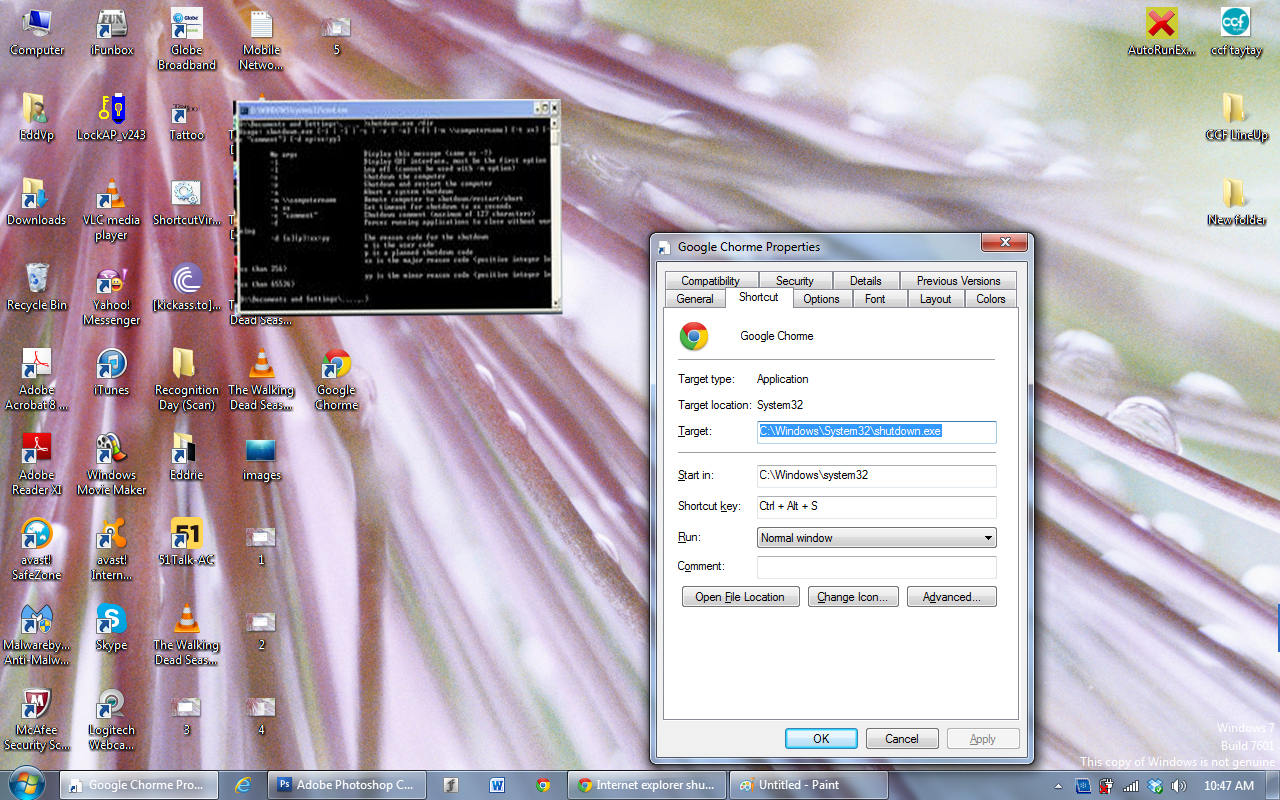Screen dimensions: 1280x800
Task: Select the image file named 1
Action: 261,542
